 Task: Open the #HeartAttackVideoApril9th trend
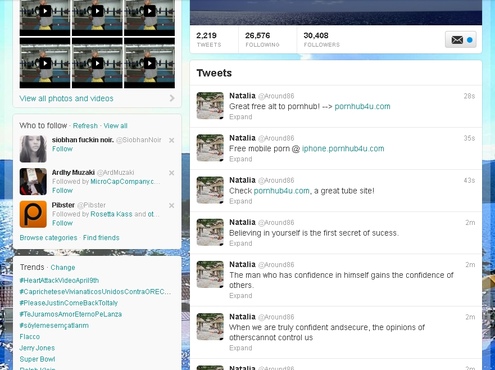point(59,280)
